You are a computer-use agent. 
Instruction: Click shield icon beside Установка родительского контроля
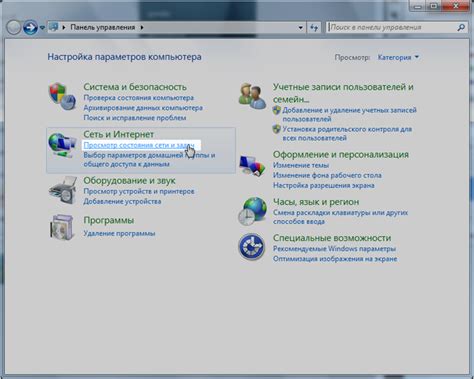click(276, 129)
